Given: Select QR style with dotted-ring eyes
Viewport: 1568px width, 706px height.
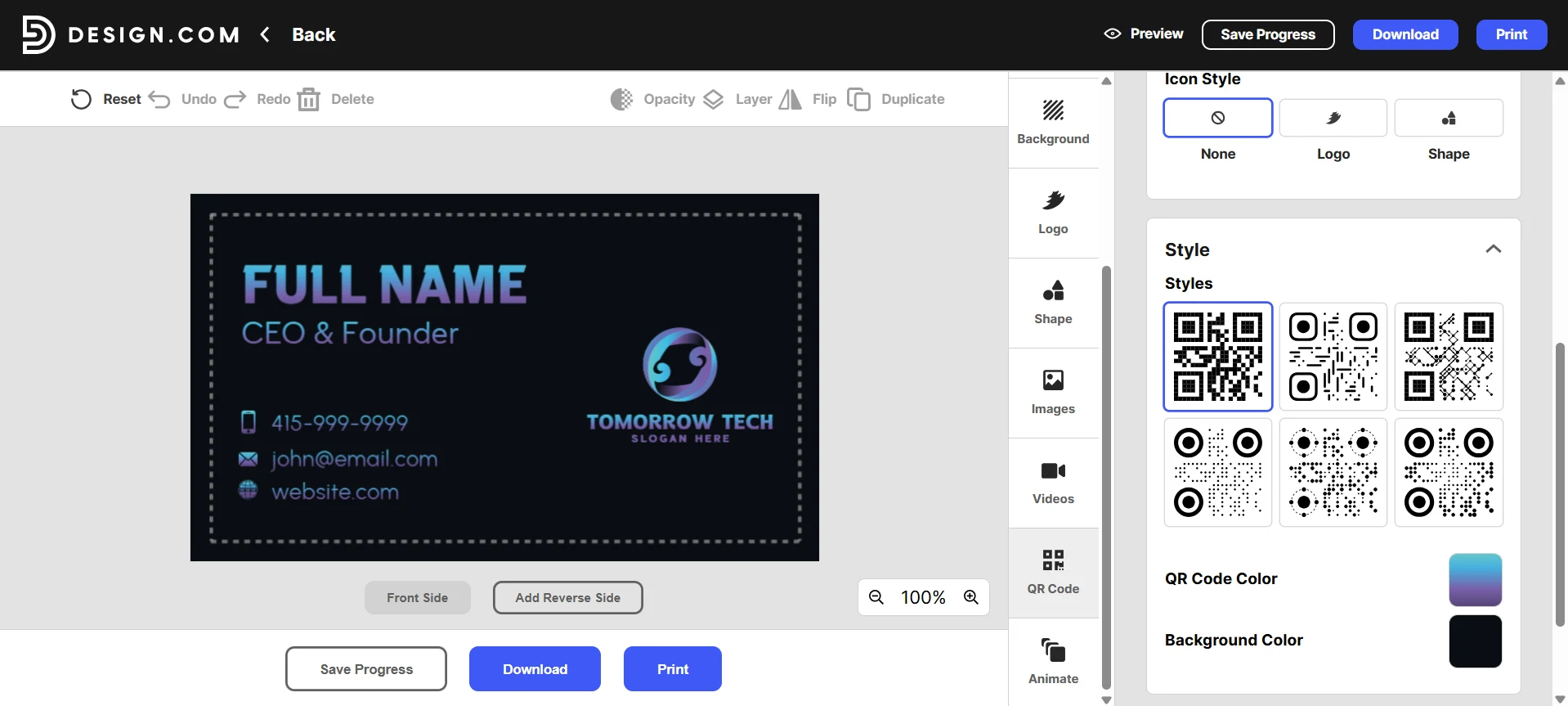Looking at the screenshot, I should 1333,472.
